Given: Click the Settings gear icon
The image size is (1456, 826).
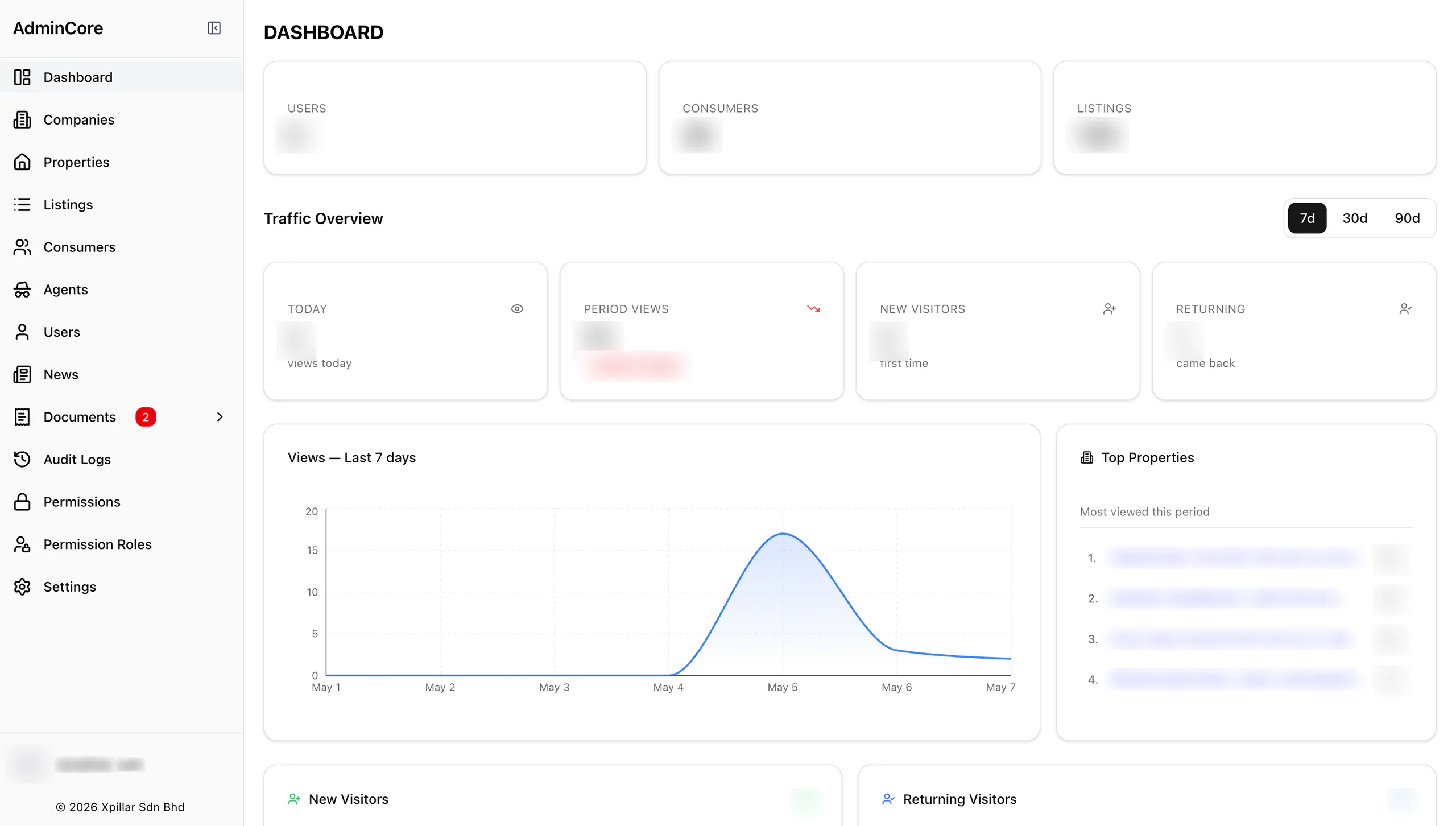Looking at the screenshot, I should [x=22, y=587].
